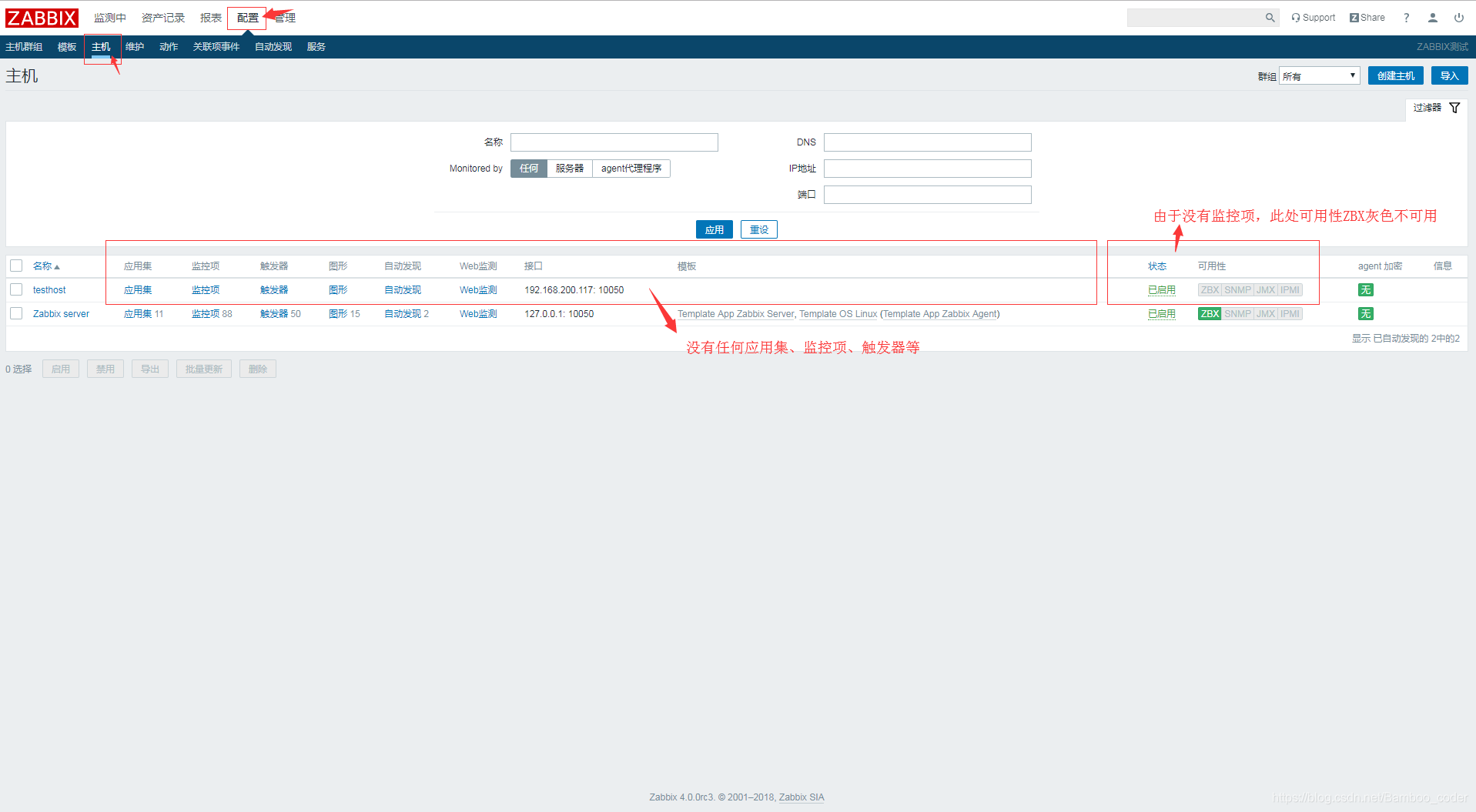The image size is (1476, 812).
Task: Select 任何 in Monitored by
Action: (529, 169)
